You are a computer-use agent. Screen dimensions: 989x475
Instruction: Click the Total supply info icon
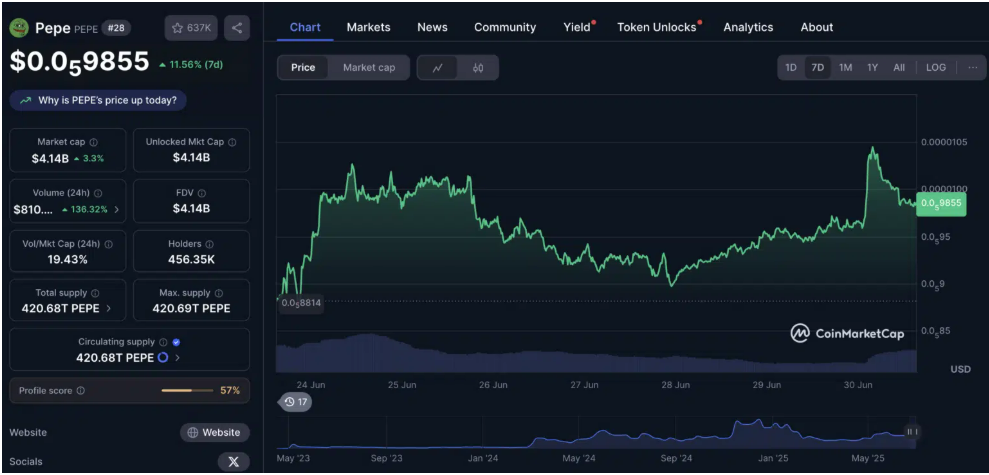tap(95, 293)
